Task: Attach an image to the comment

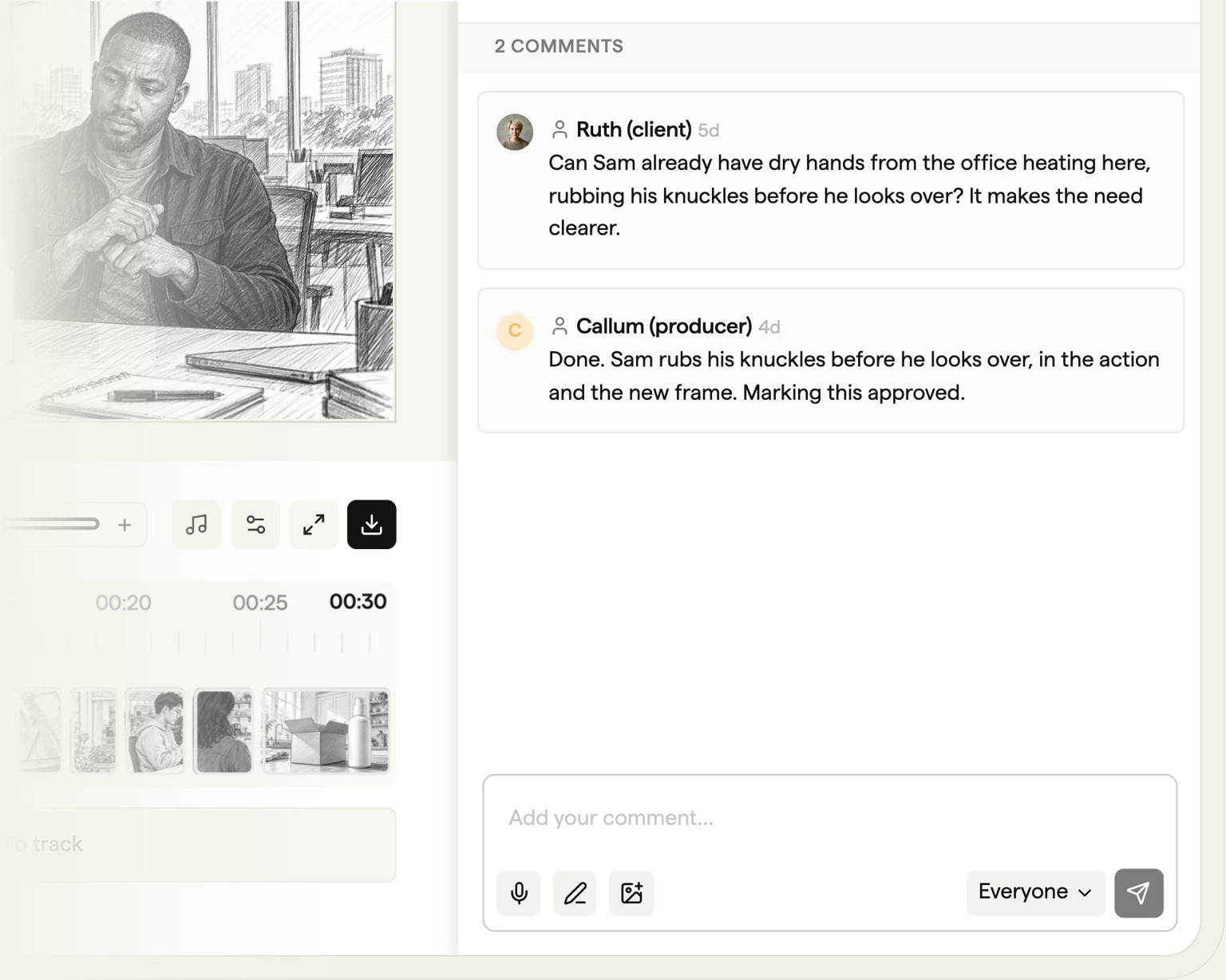Action: coord(631,892)
